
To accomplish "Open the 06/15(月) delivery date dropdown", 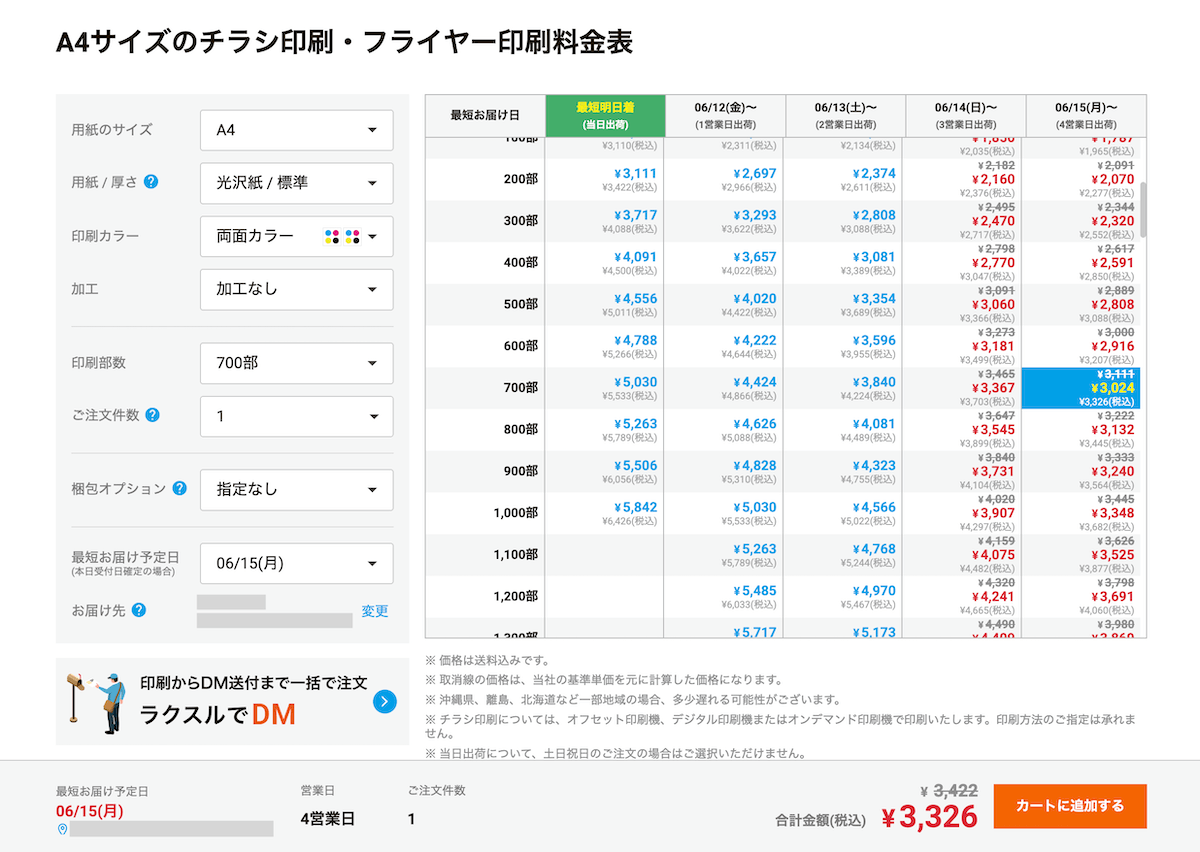I will pyautogui.click(x=297, y=563).
